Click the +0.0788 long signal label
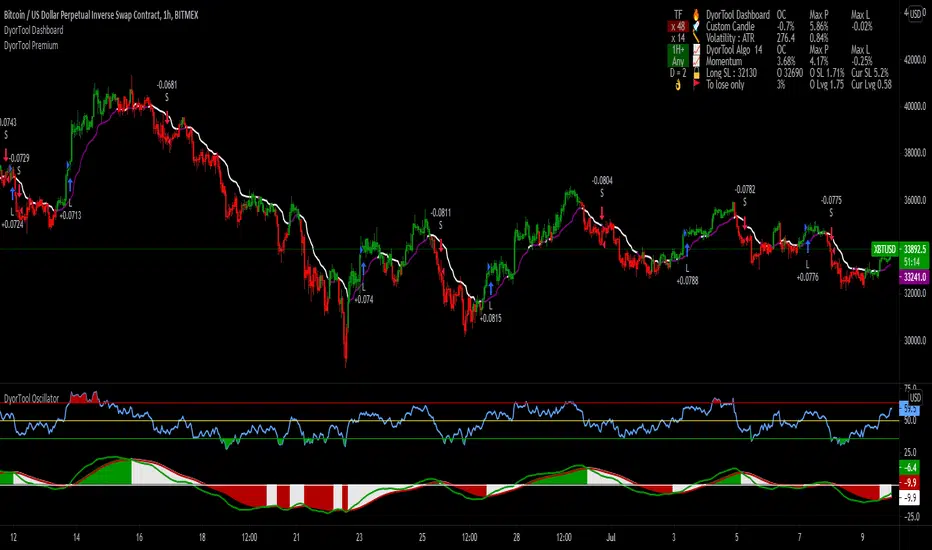Screen dimensions: 932x550 (687, 281)
